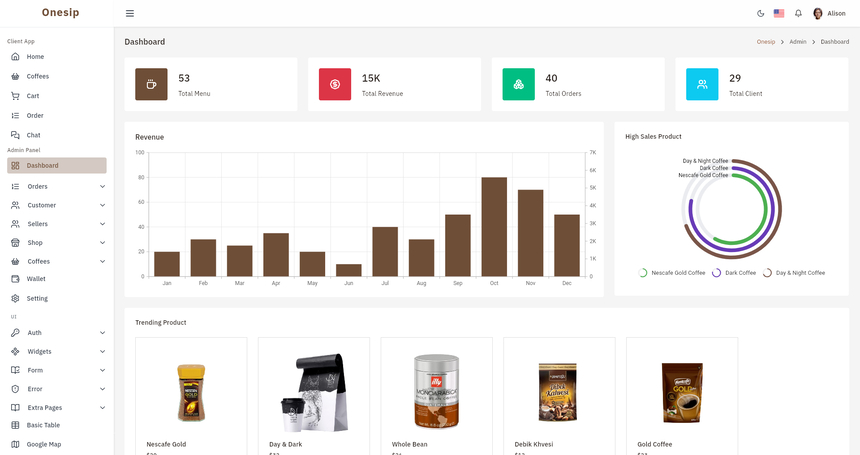Viewport: 860px width, 455px height.
Task: Expand the Orders submenu chevron
Action: [103, 186]
